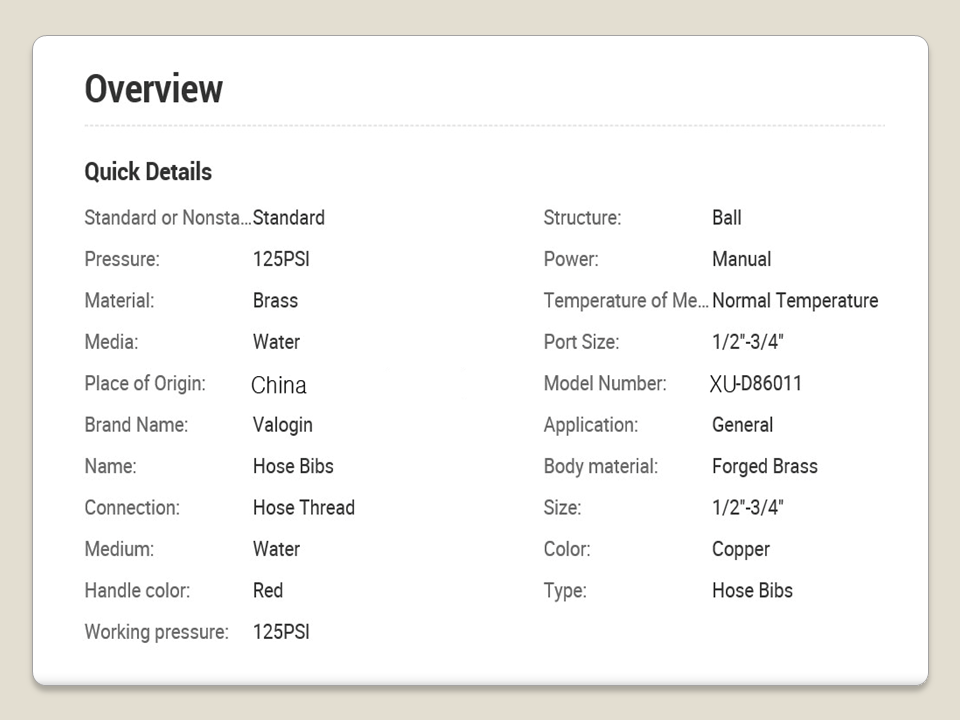Click the Overview heading

coord(153,89)
